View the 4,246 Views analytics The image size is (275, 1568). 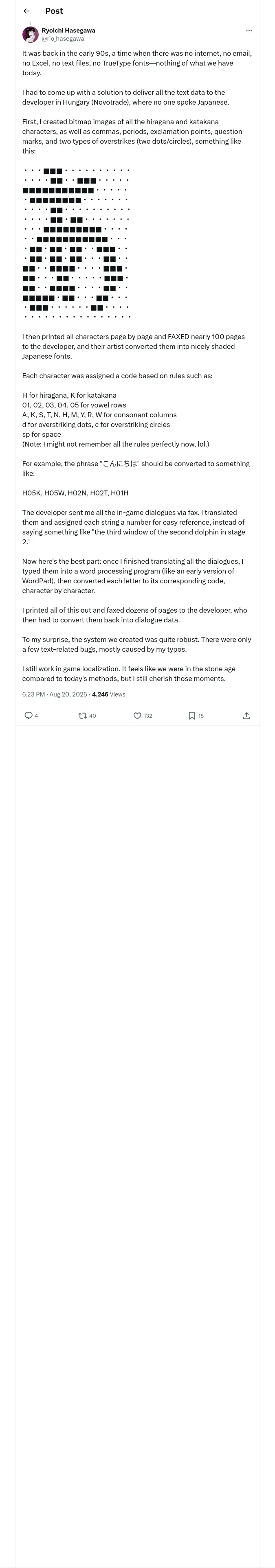pyautogui.click(x=108, y=694)
